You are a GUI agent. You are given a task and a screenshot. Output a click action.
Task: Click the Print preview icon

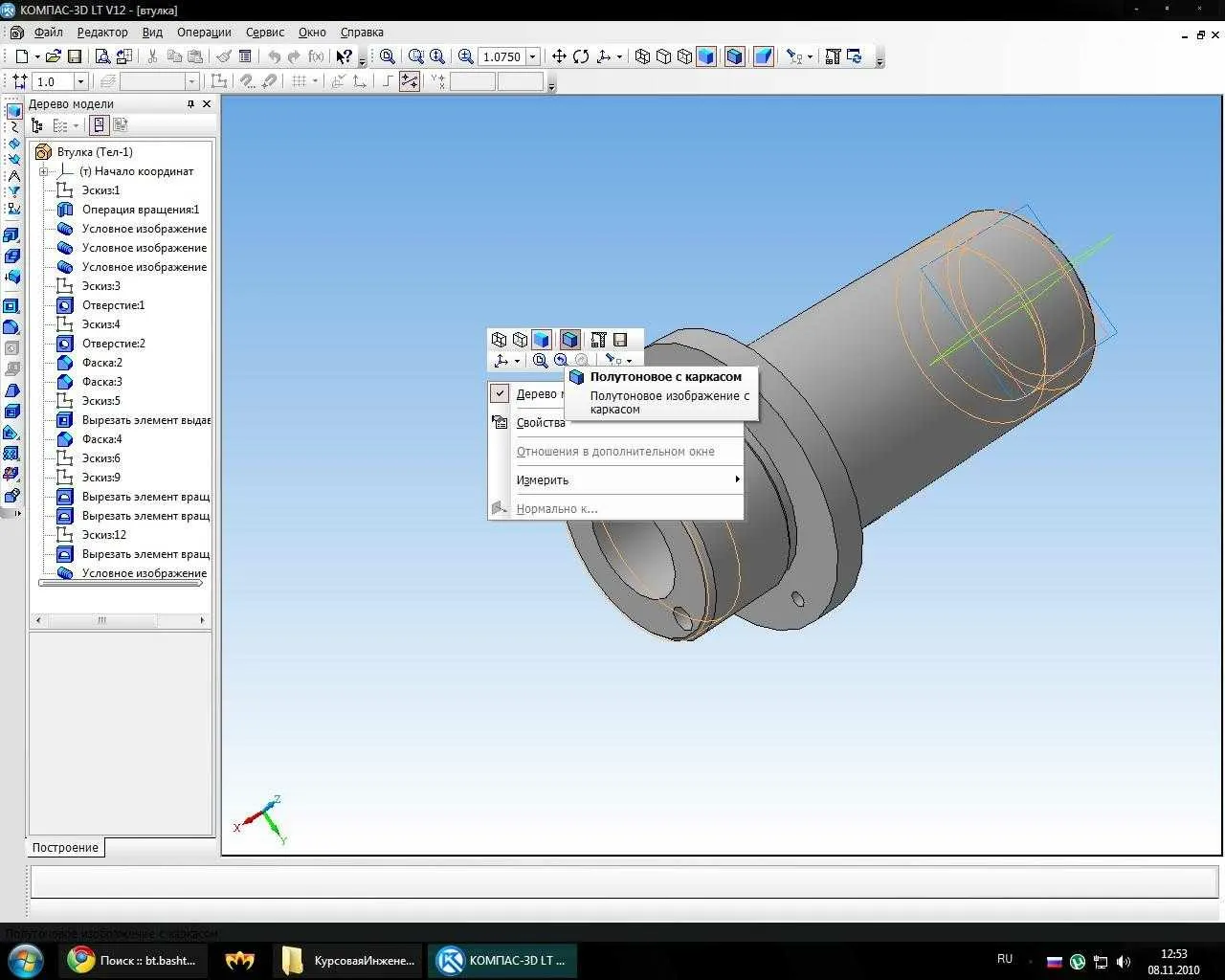coord(102,56)
